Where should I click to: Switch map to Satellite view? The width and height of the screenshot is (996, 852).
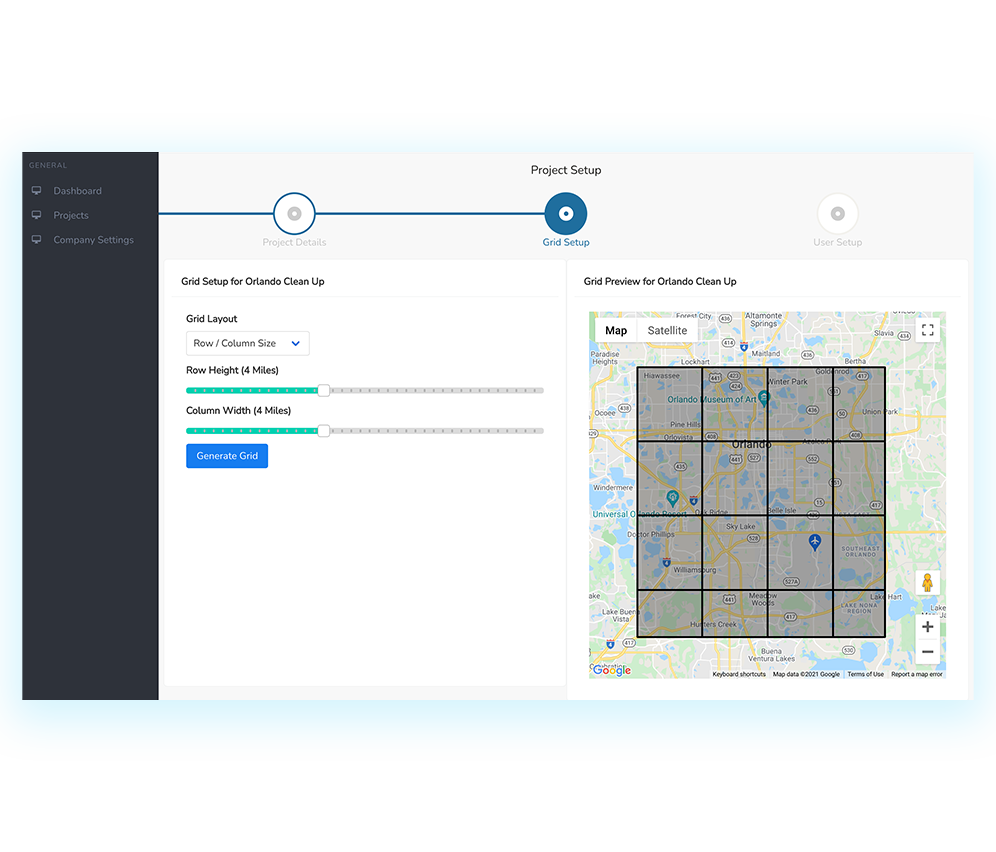667,330
